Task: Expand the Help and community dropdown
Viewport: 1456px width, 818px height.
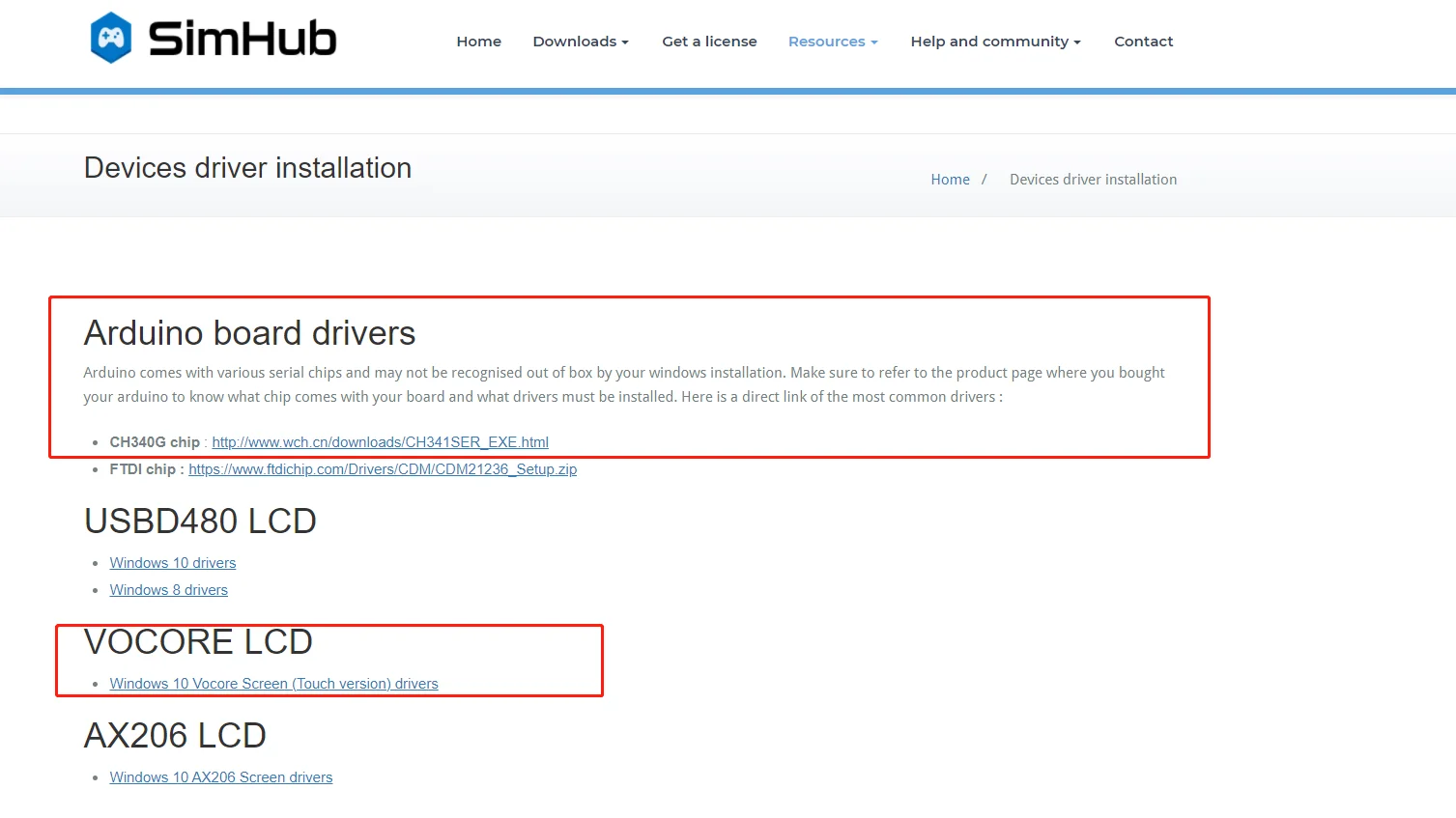Action: 994,42
